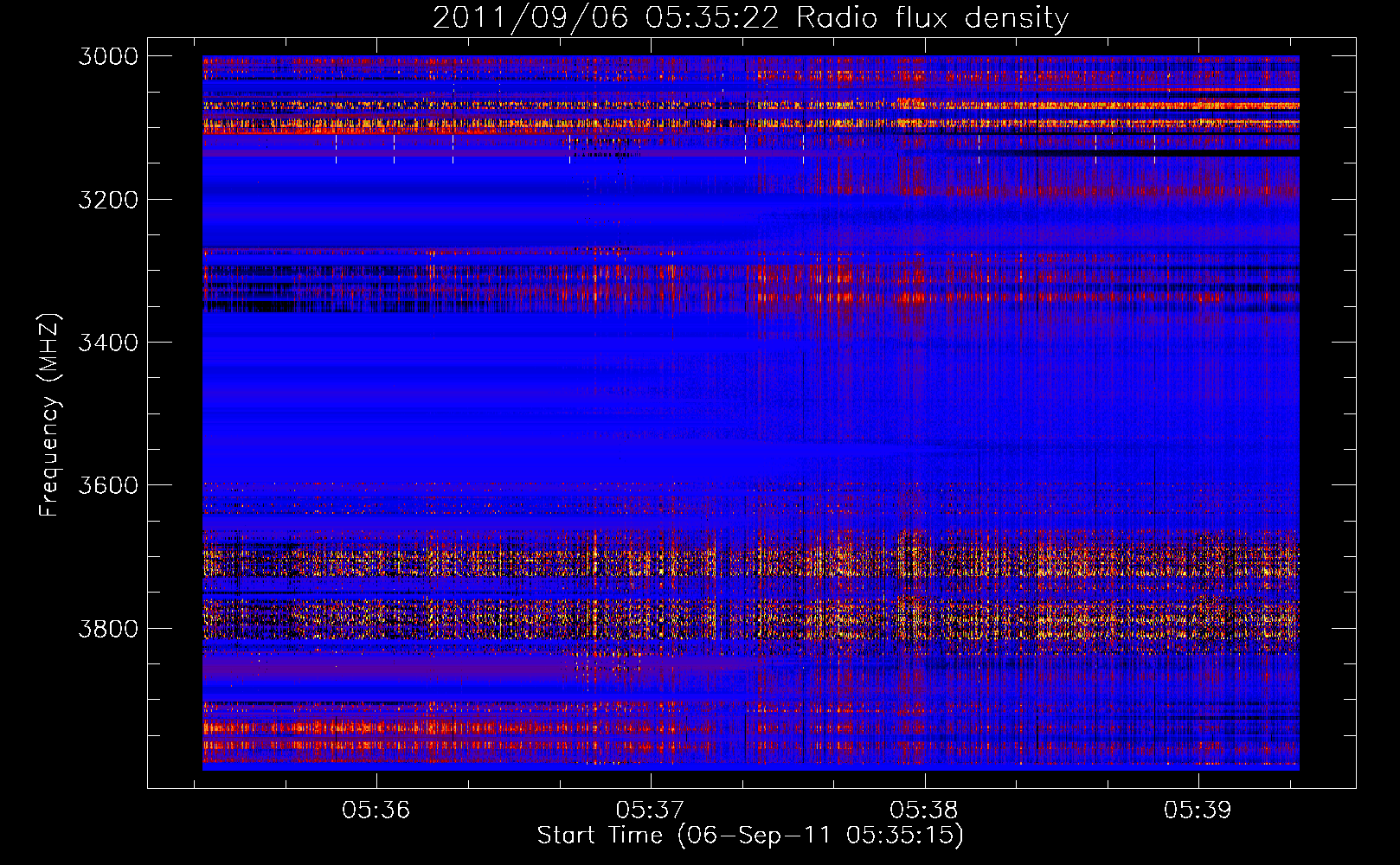Select the 3400 frequency axis label
The image size is (1400, 865).
point(108,343)
